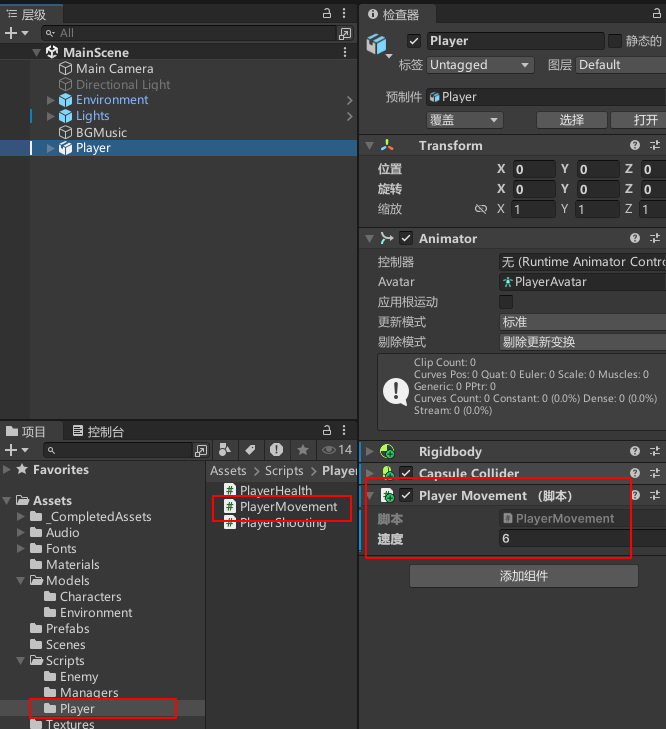Toggle the hidden packages eye icon showing 14

pos(337,450)
